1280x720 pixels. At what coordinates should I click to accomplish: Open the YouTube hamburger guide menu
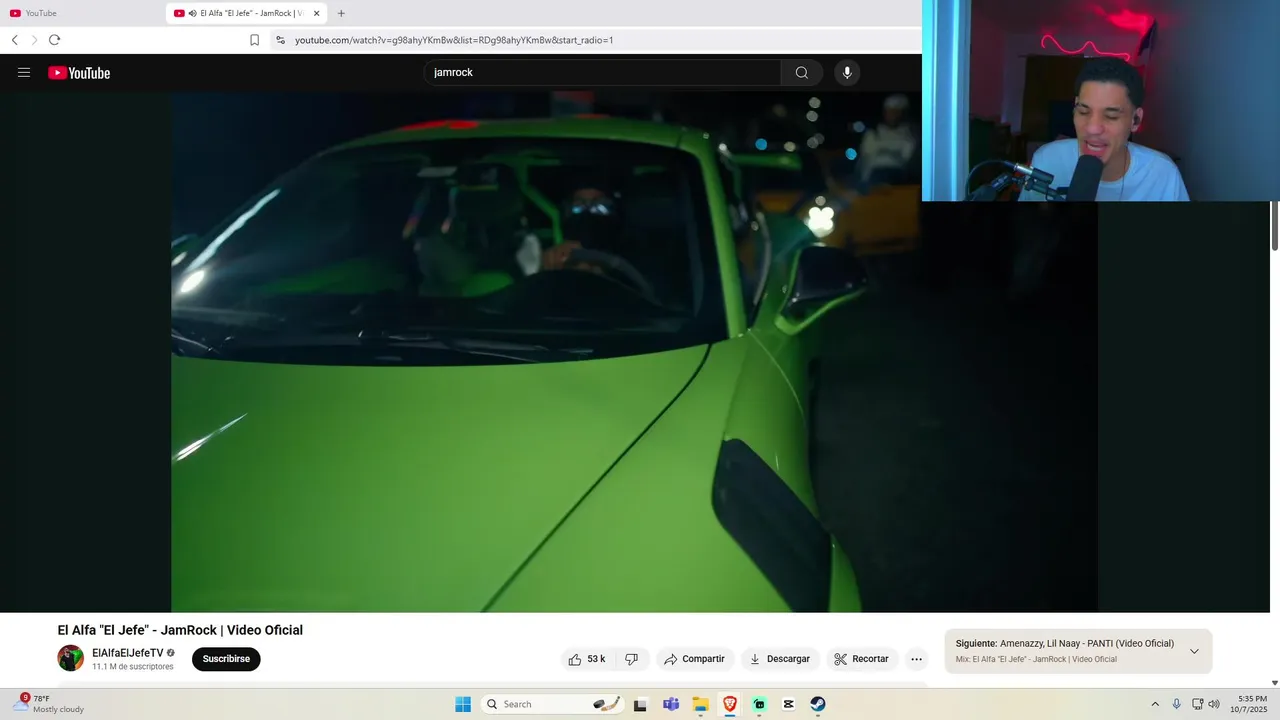(x=24, y=73)
